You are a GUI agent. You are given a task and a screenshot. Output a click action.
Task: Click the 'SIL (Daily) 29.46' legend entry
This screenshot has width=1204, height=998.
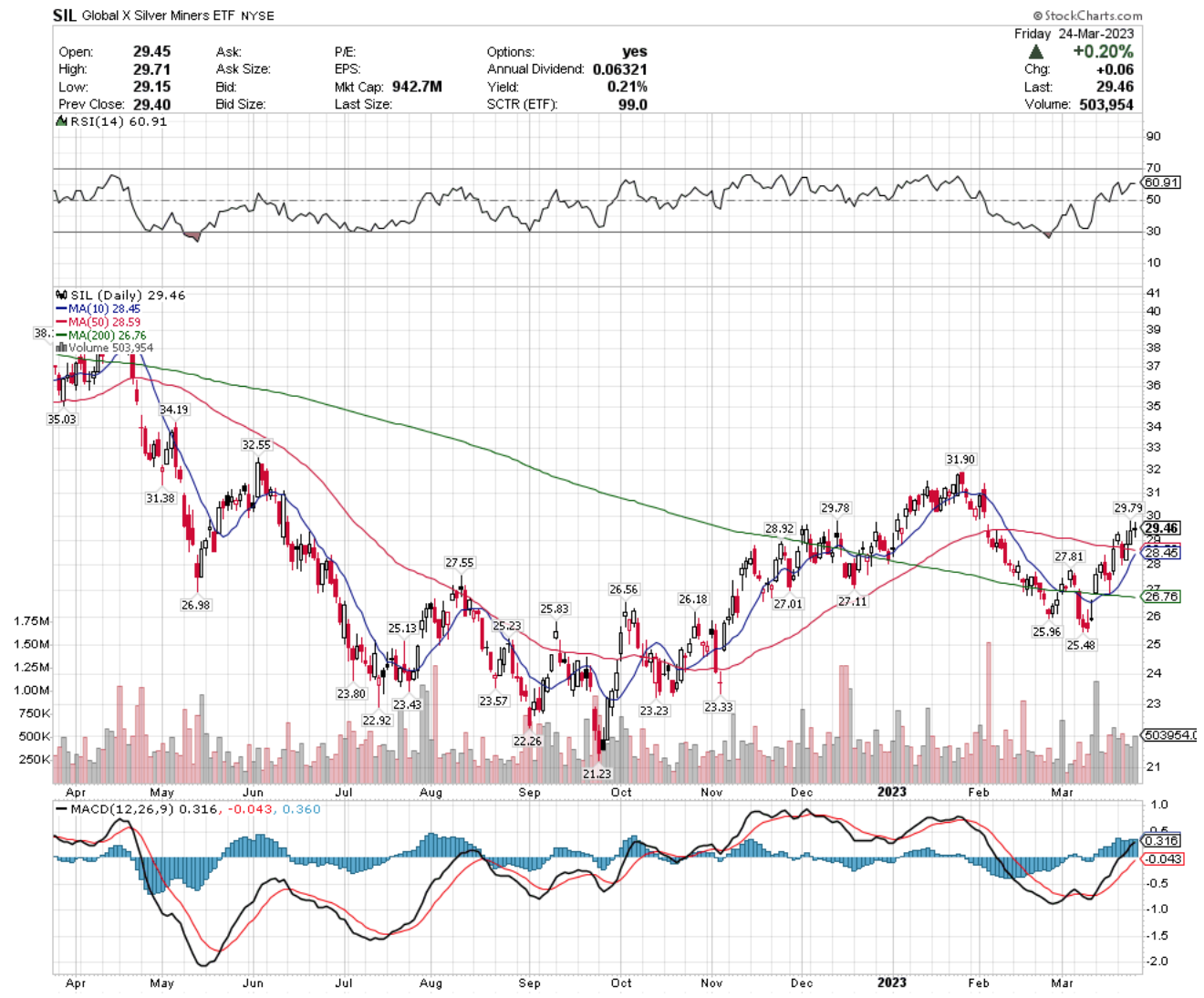(120, 295)
